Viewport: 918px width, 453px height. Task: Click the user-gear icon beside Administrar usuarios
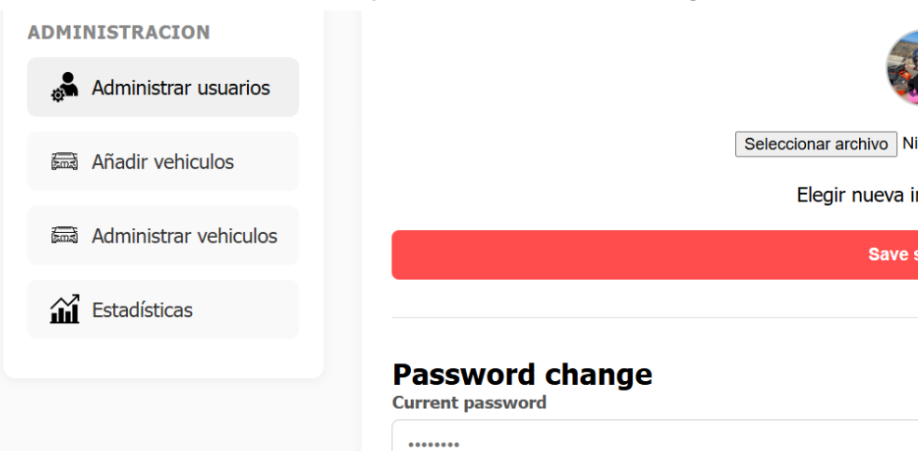click(64, 87)
